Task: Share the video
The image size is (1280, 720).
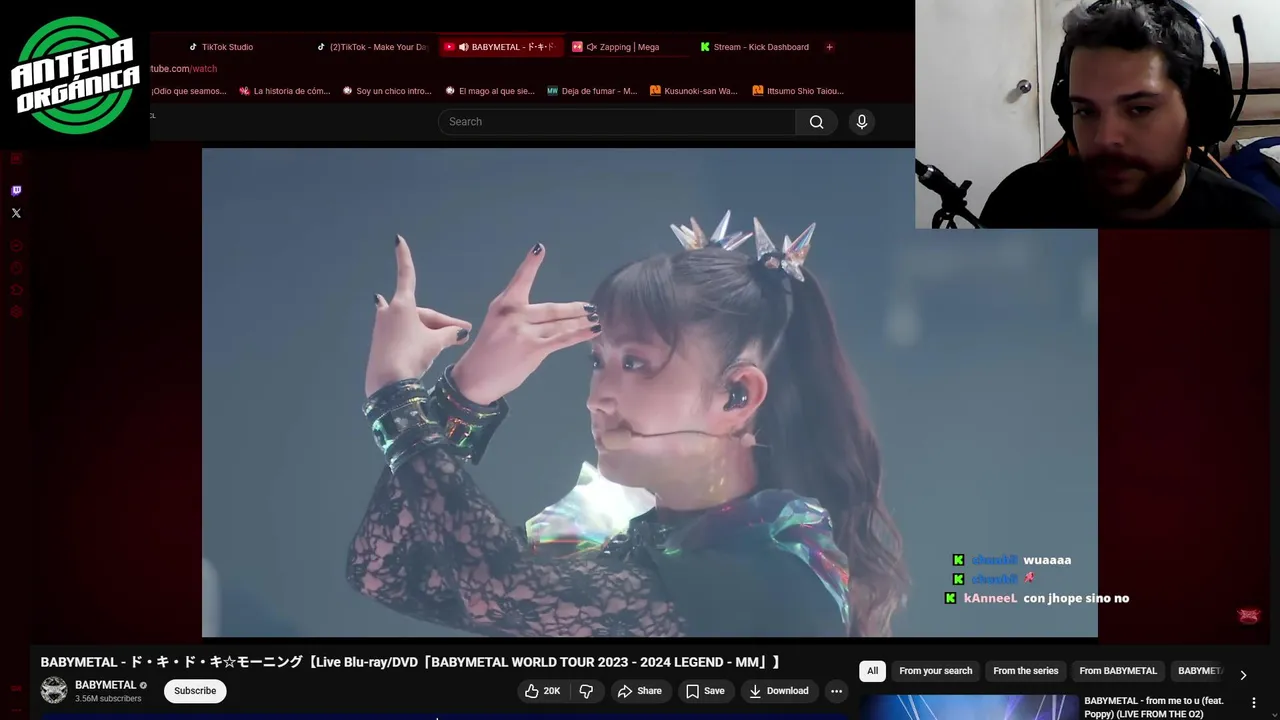Action: click(640, 691)
